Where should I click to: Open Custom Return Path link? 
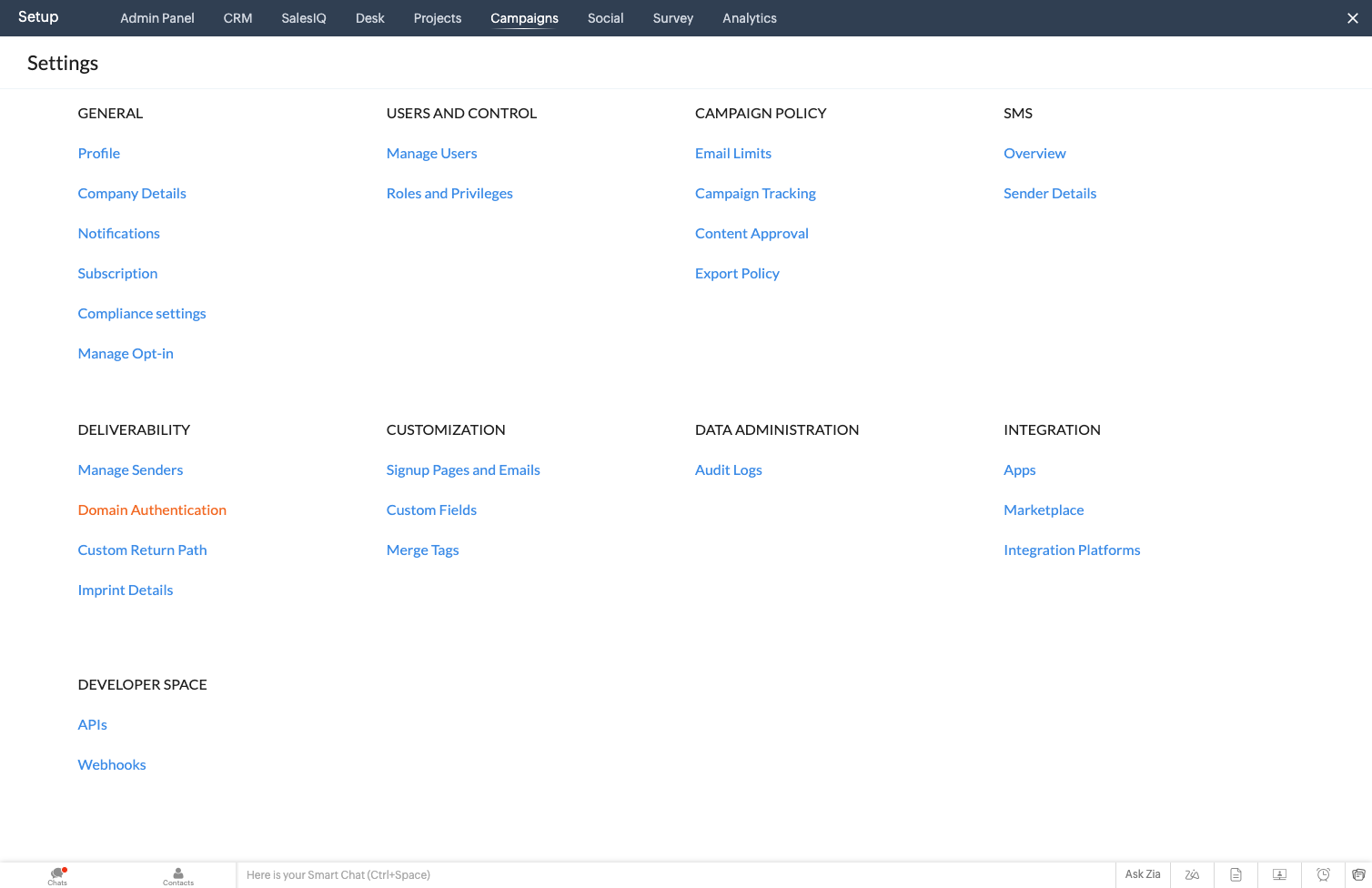pos(143,550)
